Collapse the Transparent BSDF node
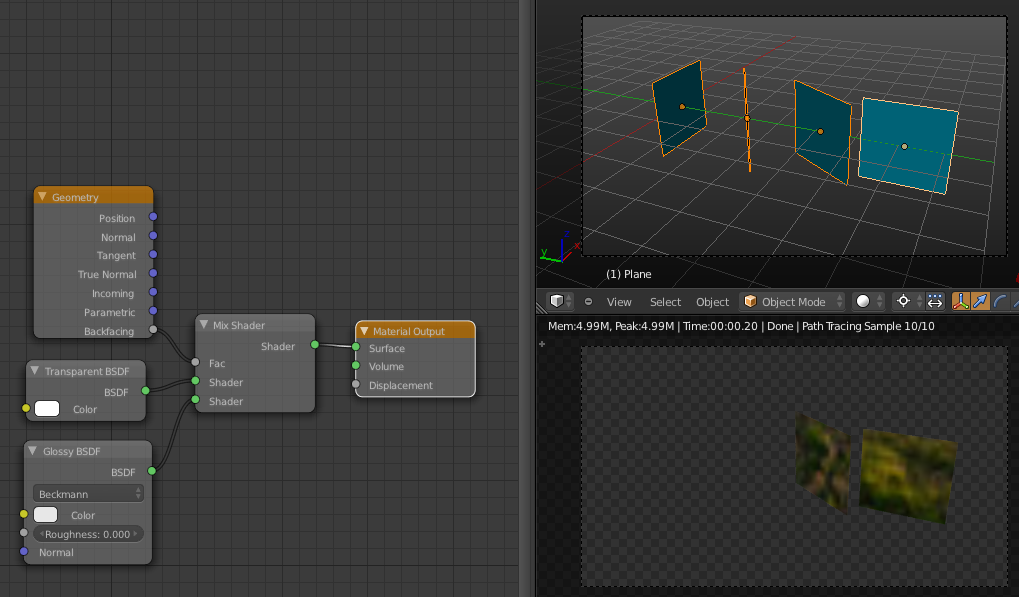The image size is (1019, 597). 35,370
